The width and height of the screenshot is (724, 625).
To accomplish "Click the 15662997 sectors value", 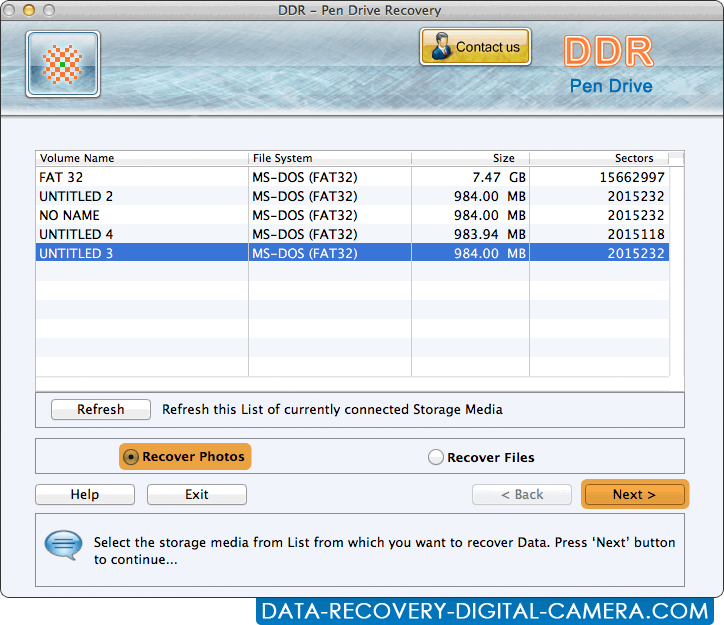I will pos(632,177).
